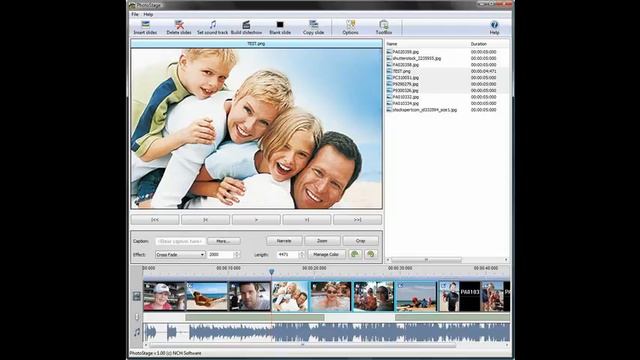Click the narration track microphone icon
The width and height of the screenshot is (640, 360).
tap(137, 317)
